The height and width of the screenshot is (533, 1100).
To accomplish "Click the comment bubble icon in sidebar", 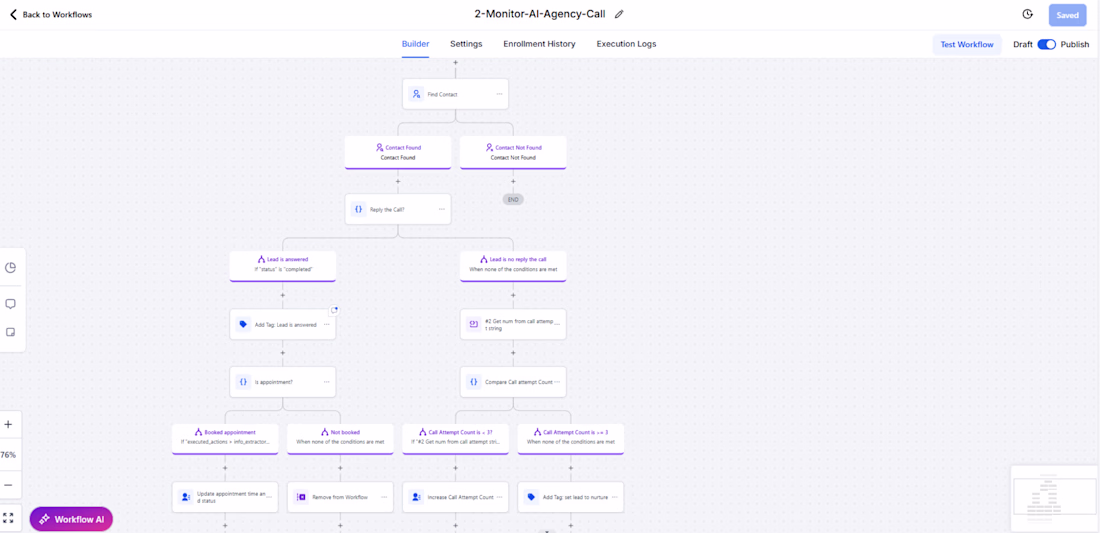I will click(x=11, y=304).
